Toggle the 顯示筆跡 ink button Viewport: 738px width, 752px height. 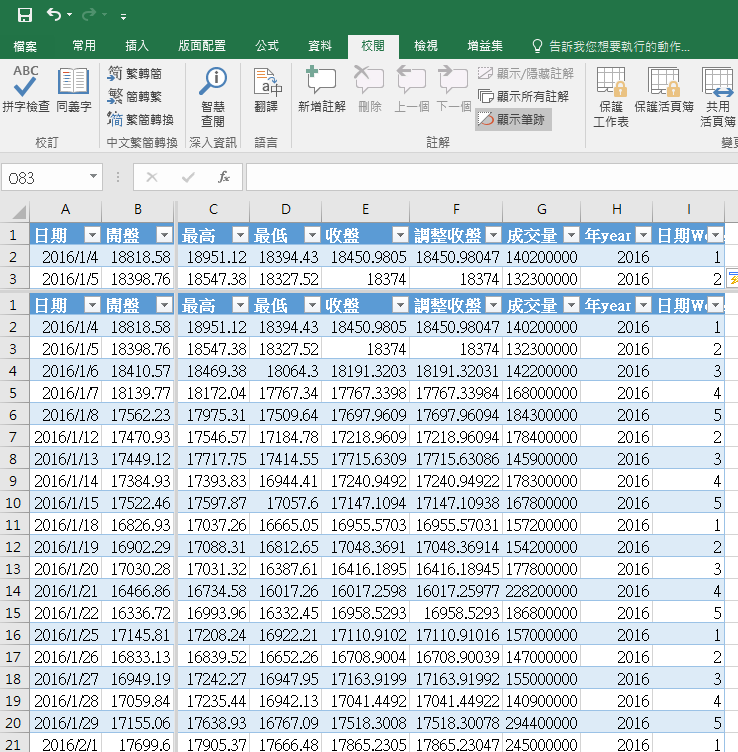pyautogui.click(x=513, y=119)
